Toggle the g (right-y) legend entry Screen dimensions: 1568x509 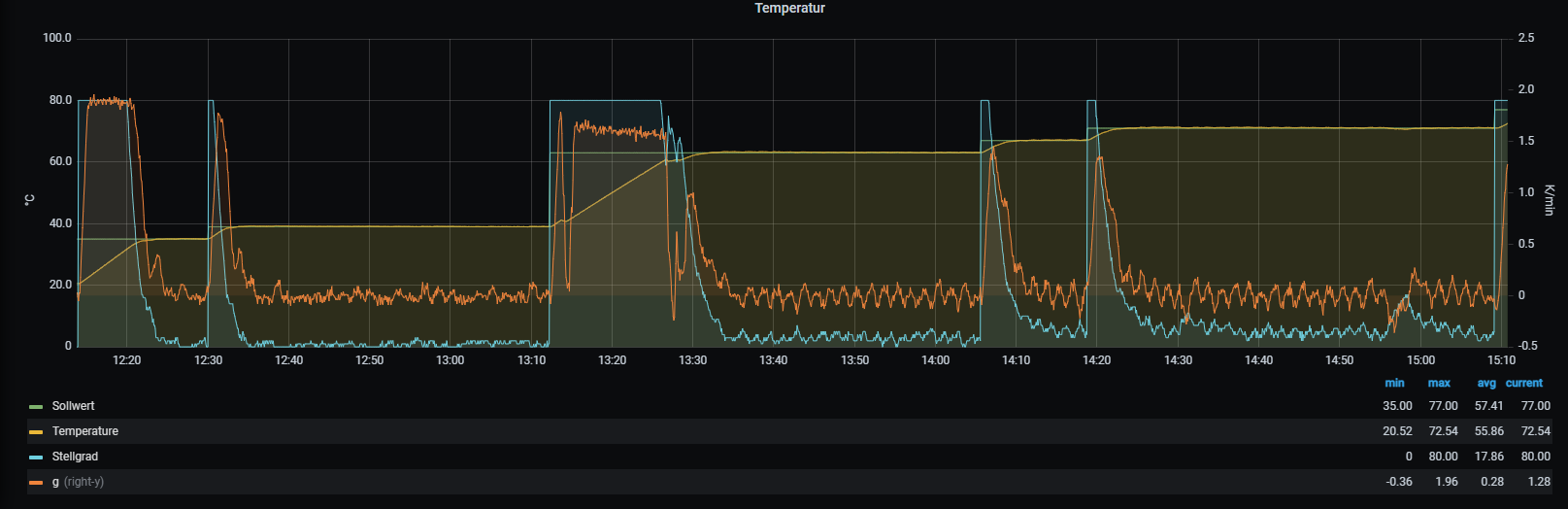78,482
